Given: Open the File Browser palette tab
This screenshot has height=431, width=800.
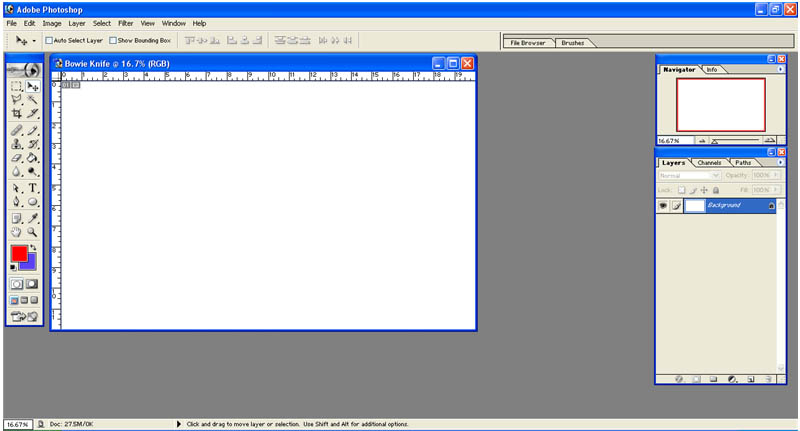Looking at the screenshot, I should (x=528, y=43).
